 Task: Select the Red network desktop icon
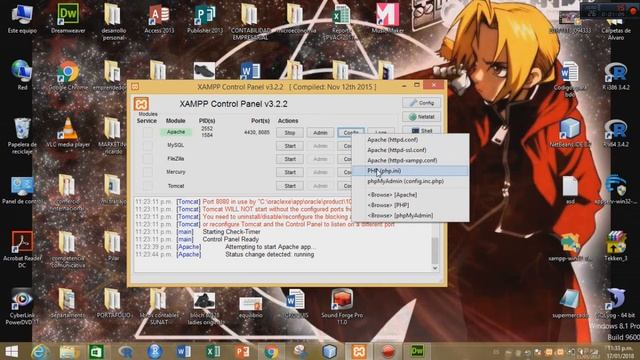pyautogui.click(x=22, y=76)
